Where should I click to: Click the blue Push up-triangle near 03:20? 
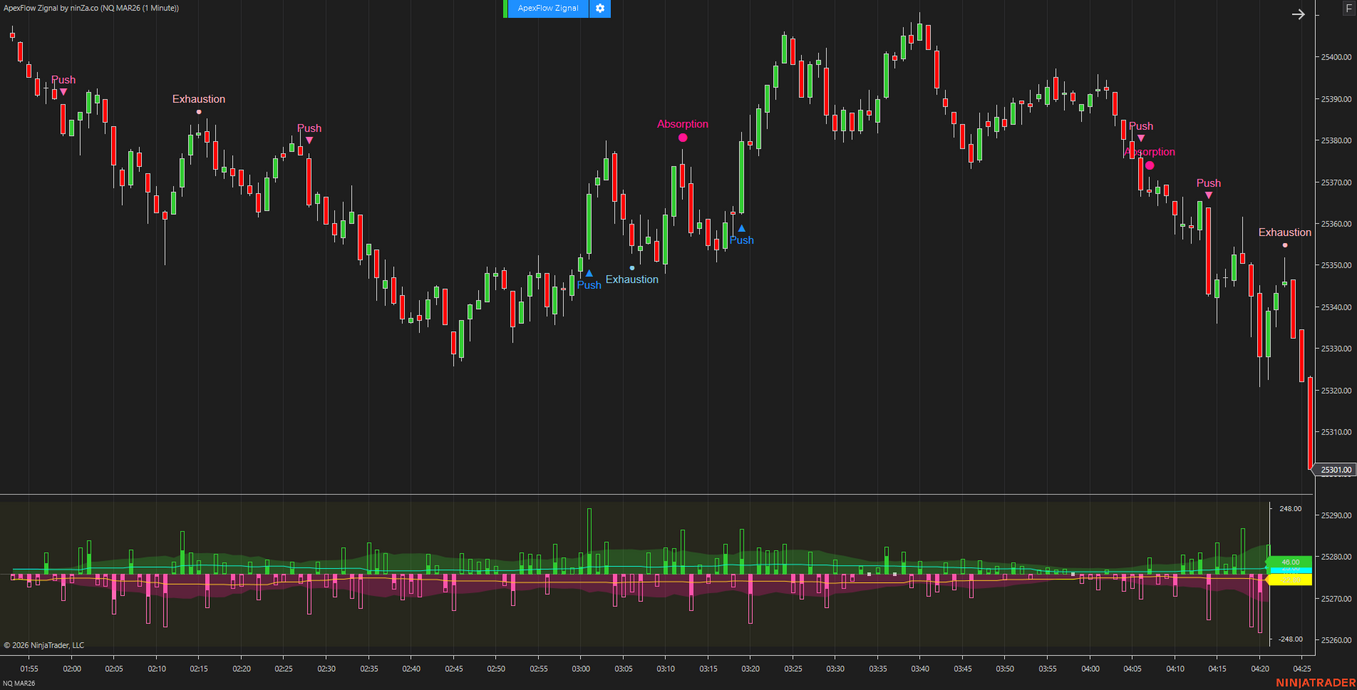click(x=741, y=229)
